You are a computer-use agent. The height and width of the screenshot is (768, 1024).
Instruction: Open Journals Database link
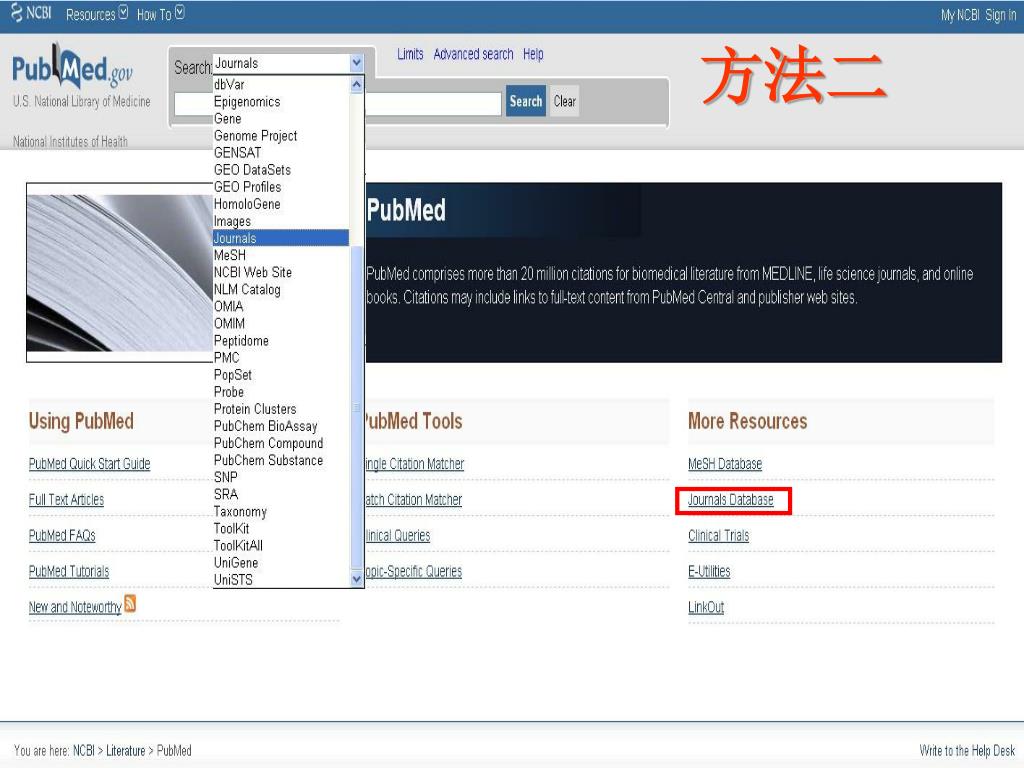click(x=731, y=500)
